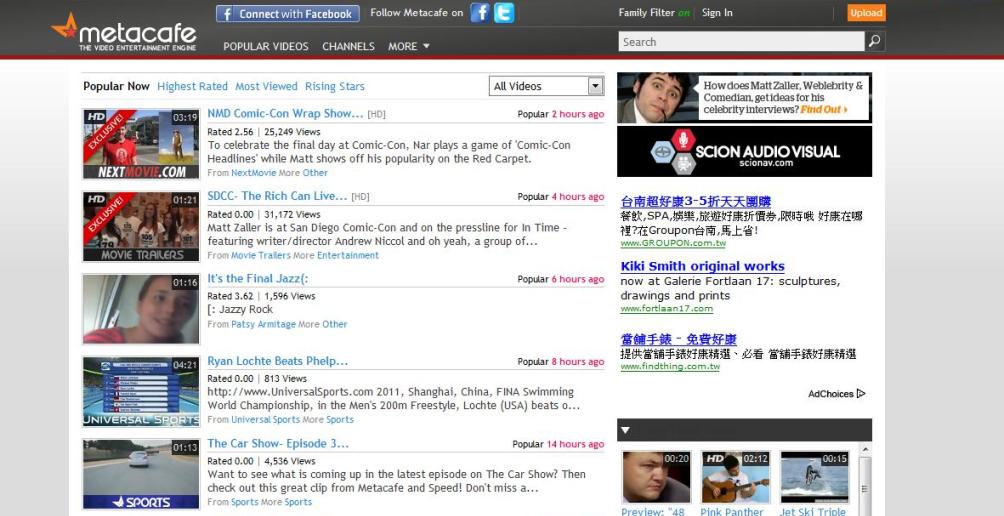Open www.fortlaan17.com ad link
The height and width of the screenshot is (516, 1004).
tap(667, 309)
